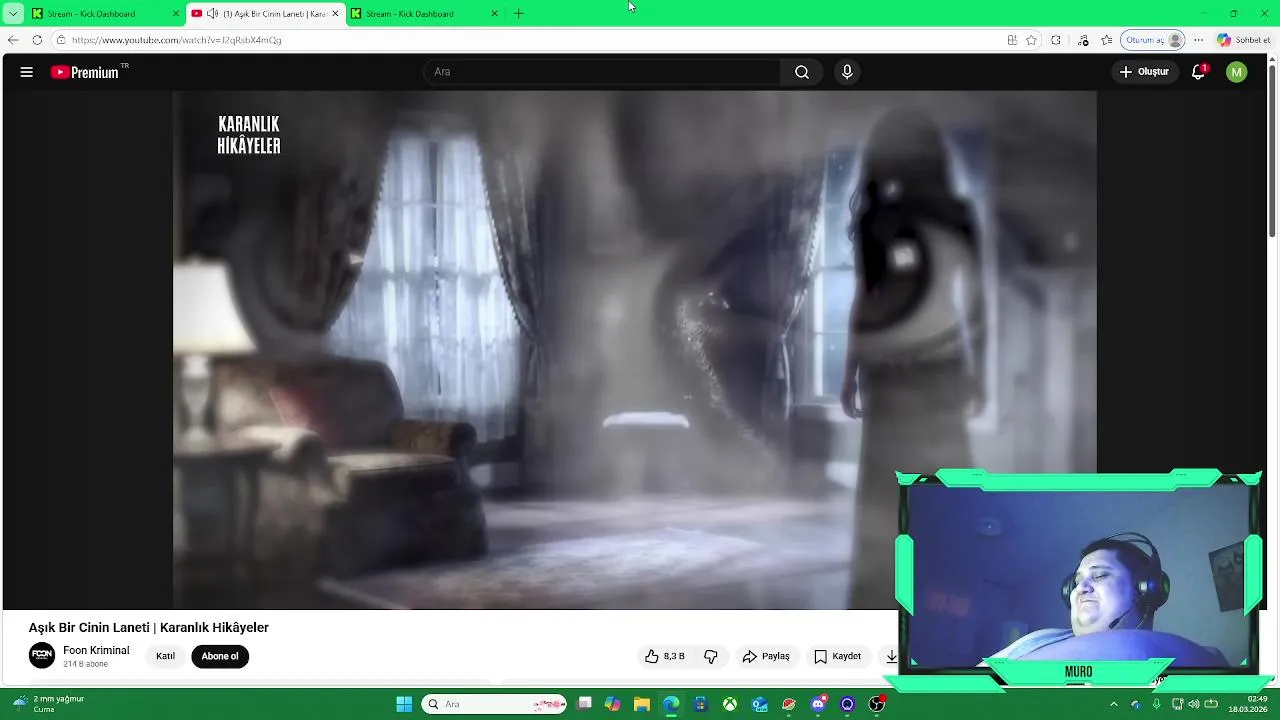Reload the page with the refresh button

(37, 40)
